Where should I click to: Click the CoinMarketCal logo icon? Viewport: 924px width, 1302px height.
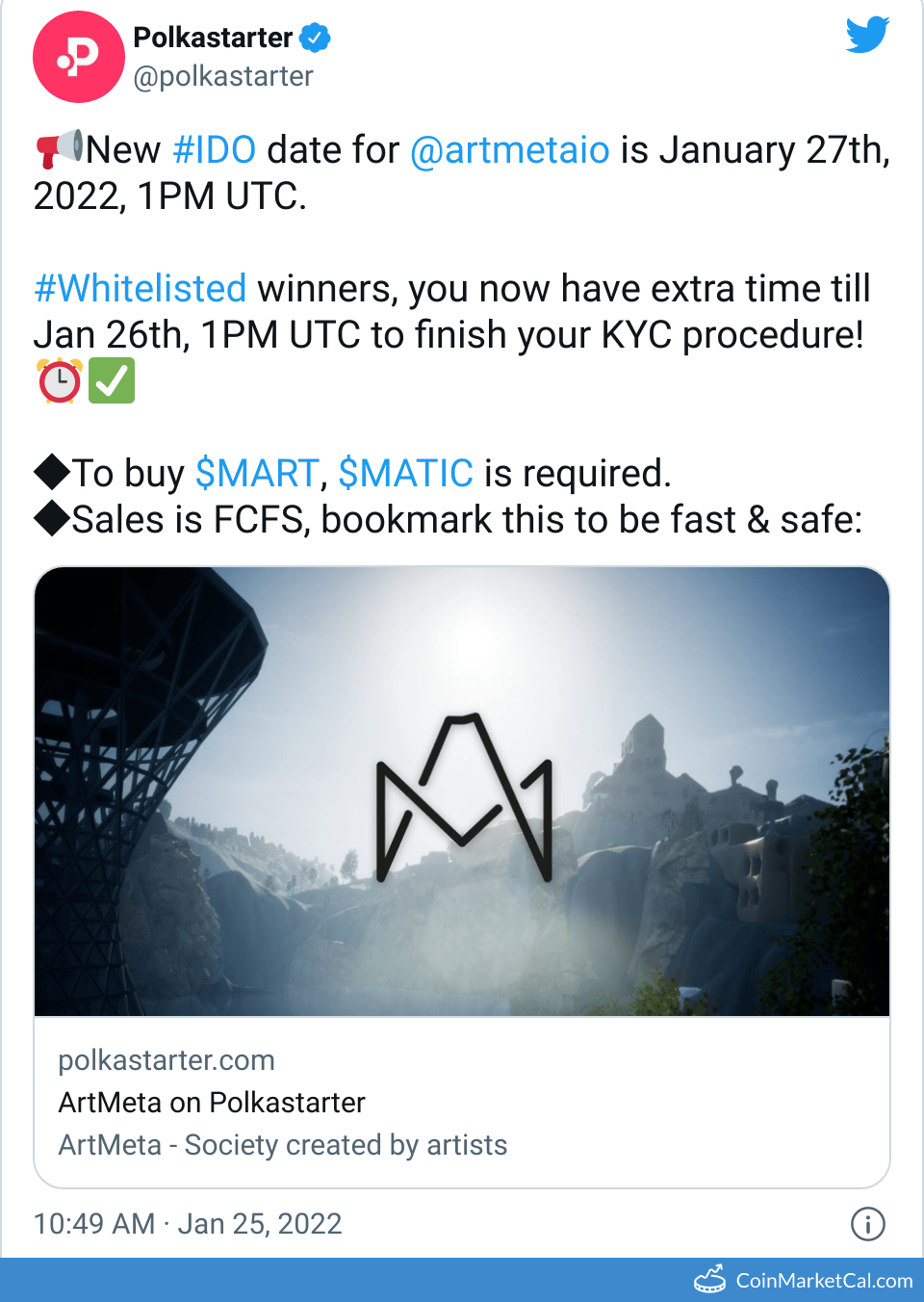(x=710, y=1279)
